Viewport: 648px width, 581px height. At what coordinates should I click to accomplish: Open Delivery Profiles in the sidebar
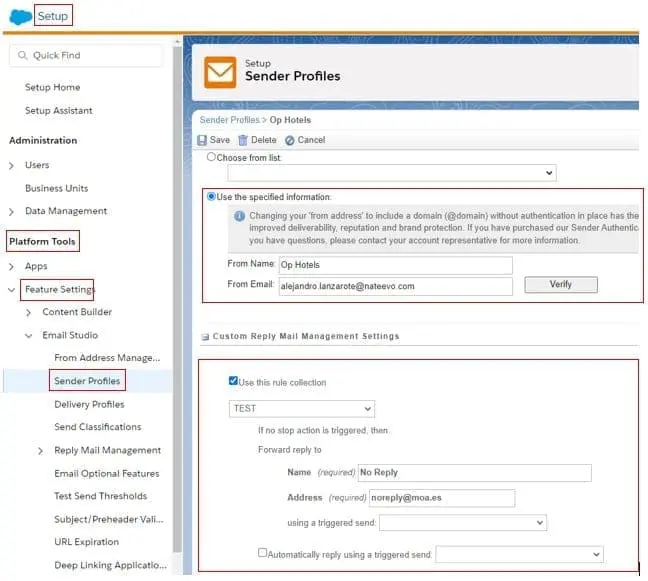(x=89, y=405)
